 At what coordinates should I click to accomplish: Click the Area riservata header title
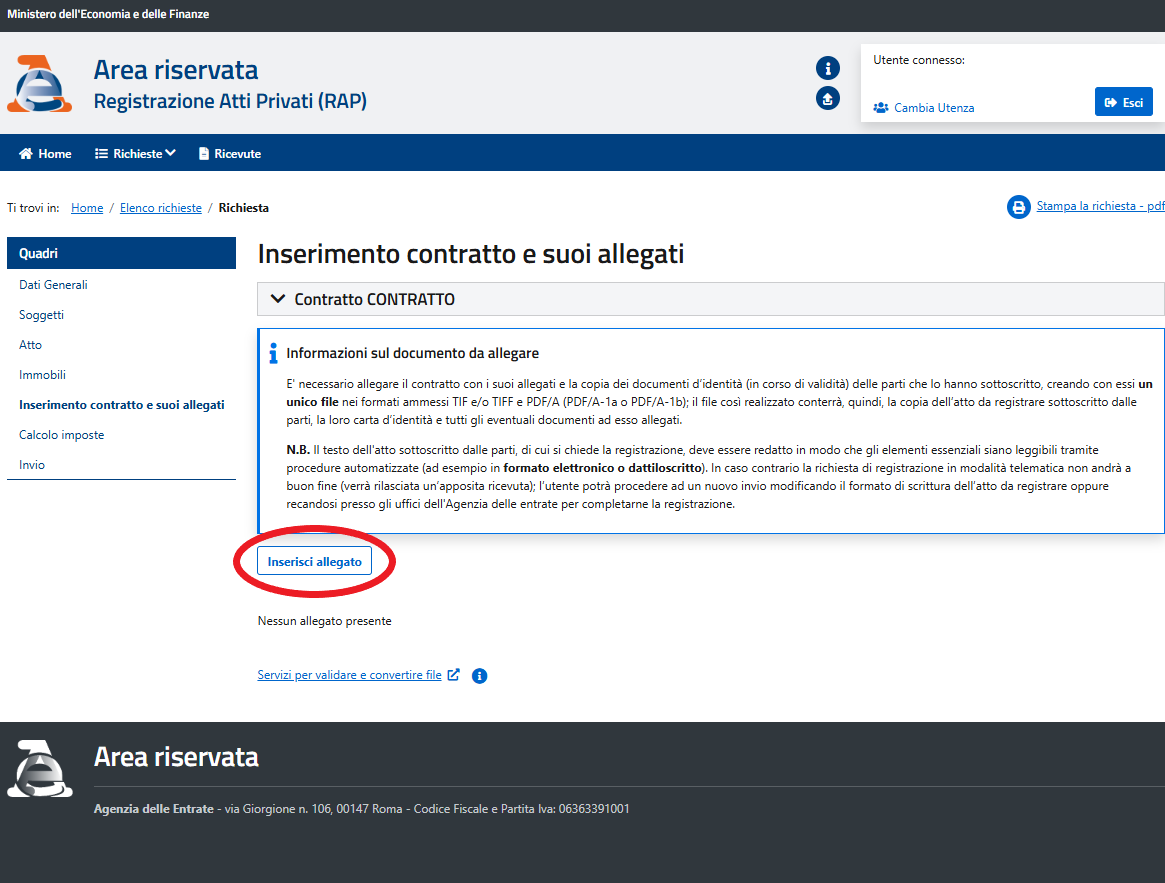coord(176,70)
